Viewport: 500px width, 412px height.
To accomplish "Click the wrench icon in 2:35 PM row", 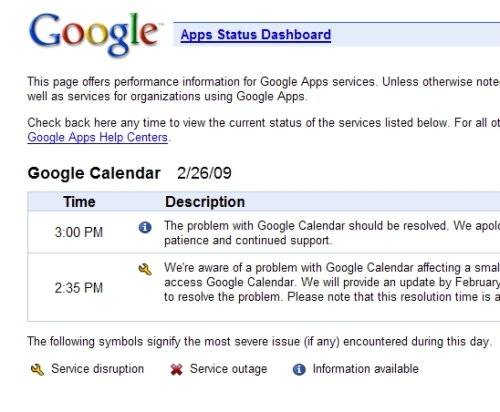I will coord(145,269).
